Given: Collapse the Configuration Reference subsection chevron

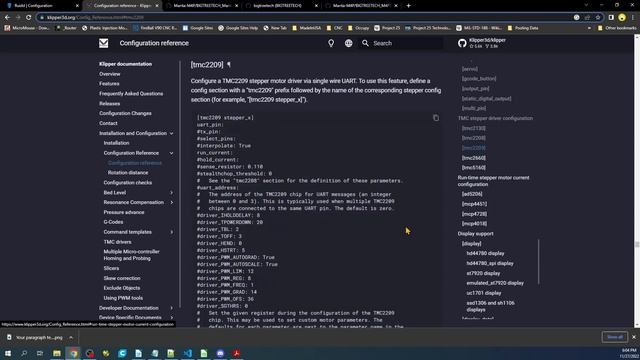Looking at the screenshot, I should [x=171, y=153].
